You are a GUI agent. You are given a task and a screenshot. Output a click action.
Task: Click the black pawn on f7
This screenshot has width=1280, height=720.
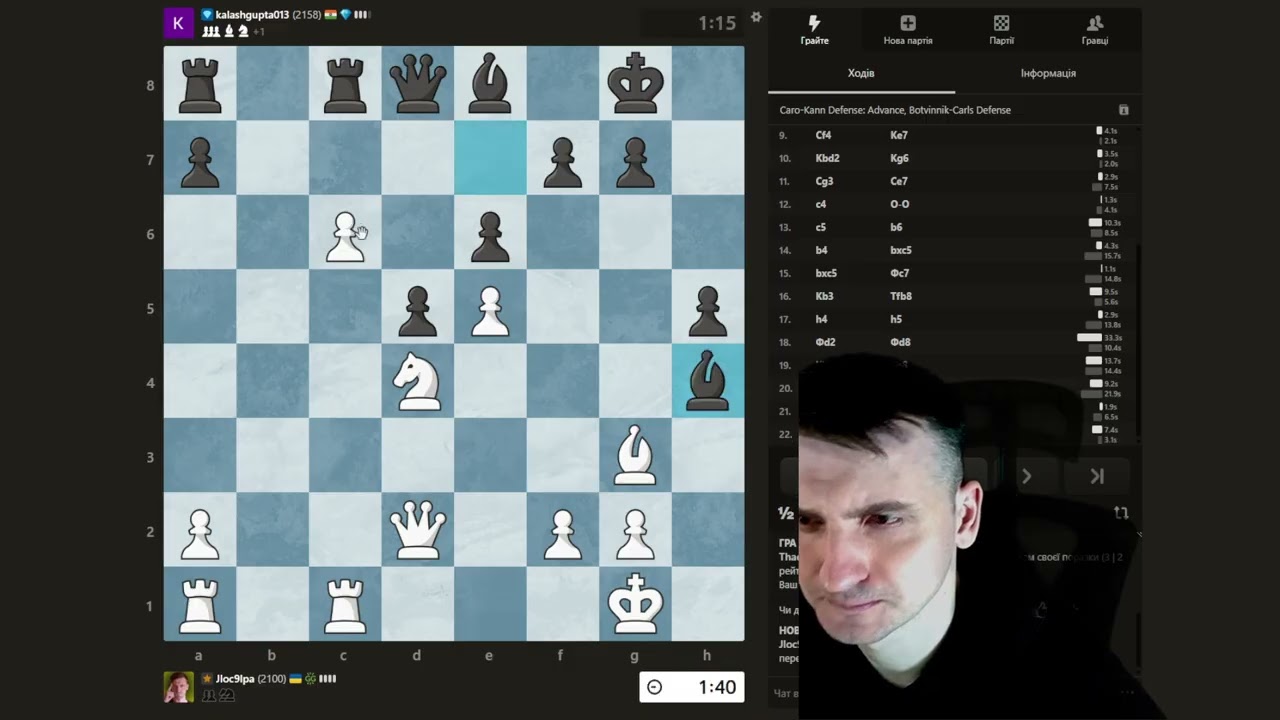coord(563,160)
